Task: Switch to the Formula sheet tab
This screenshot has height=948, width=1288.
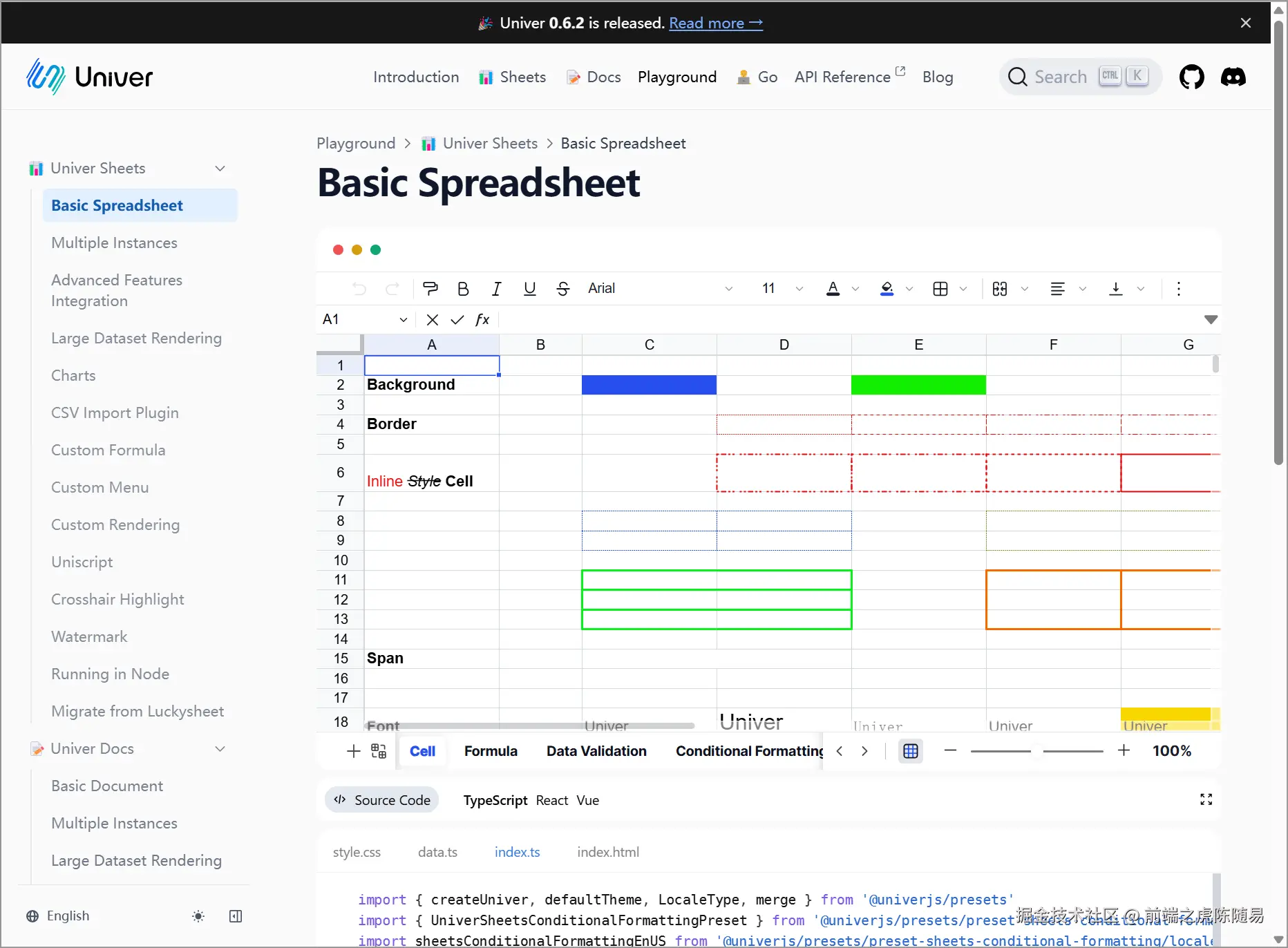Action: 491,751
